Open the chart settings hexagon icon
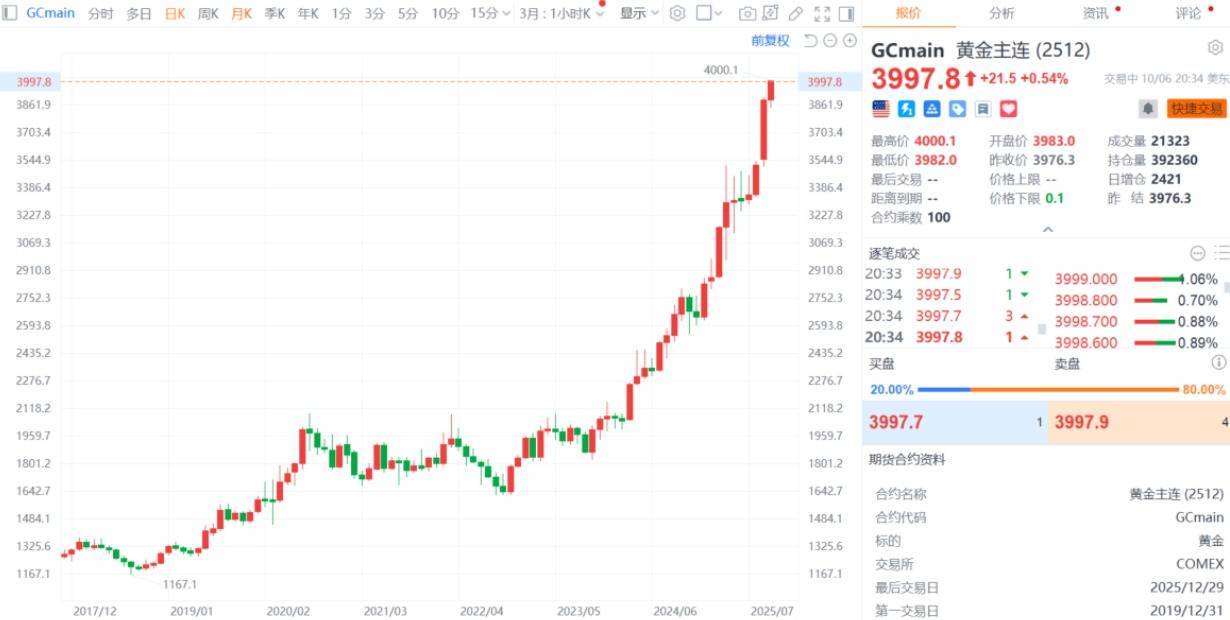 click(677, 14)
